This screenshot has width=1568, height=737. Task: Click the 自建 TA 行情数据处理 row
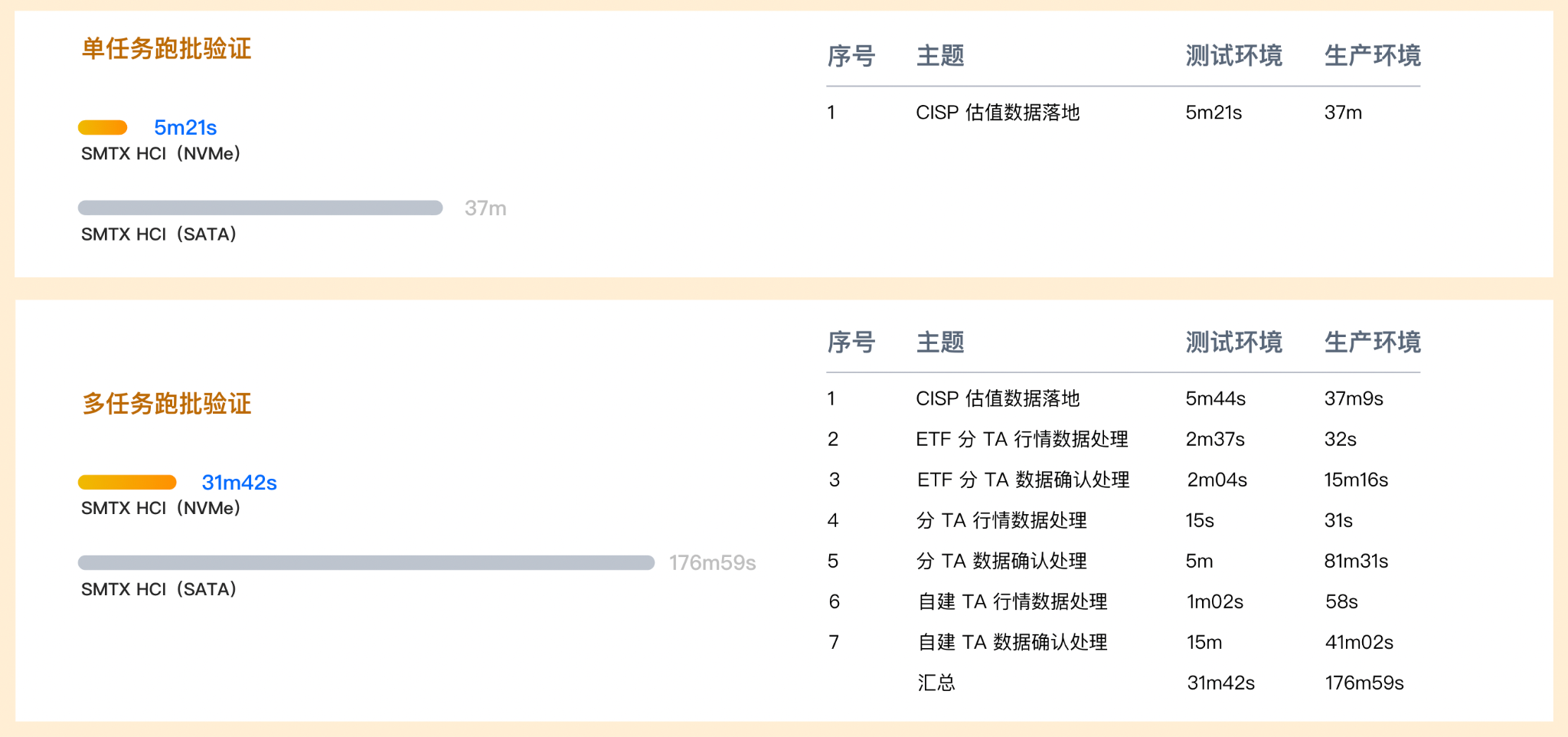[1123, 601]
